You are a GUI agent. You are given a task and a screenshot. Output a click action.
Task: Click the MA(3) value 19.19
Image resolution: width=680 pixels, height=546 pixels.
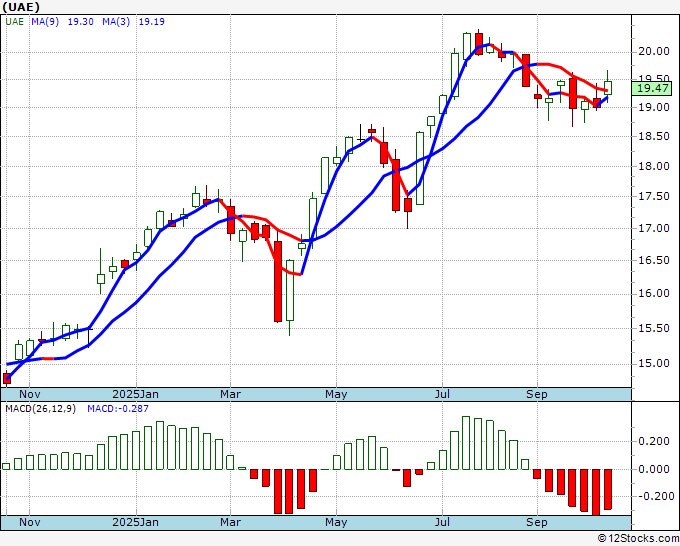pyautogui.click(x=152, y=22)
